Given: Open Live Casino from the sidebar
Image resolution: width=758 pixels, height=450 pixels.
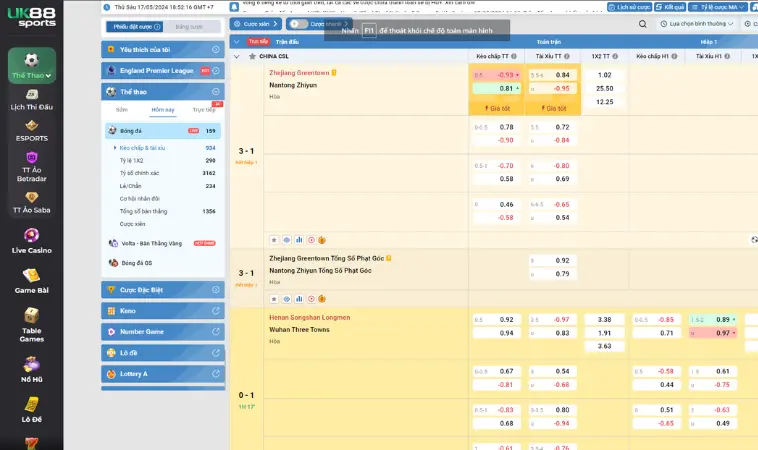Looking at the screenshot, I should tap(31, 240).
